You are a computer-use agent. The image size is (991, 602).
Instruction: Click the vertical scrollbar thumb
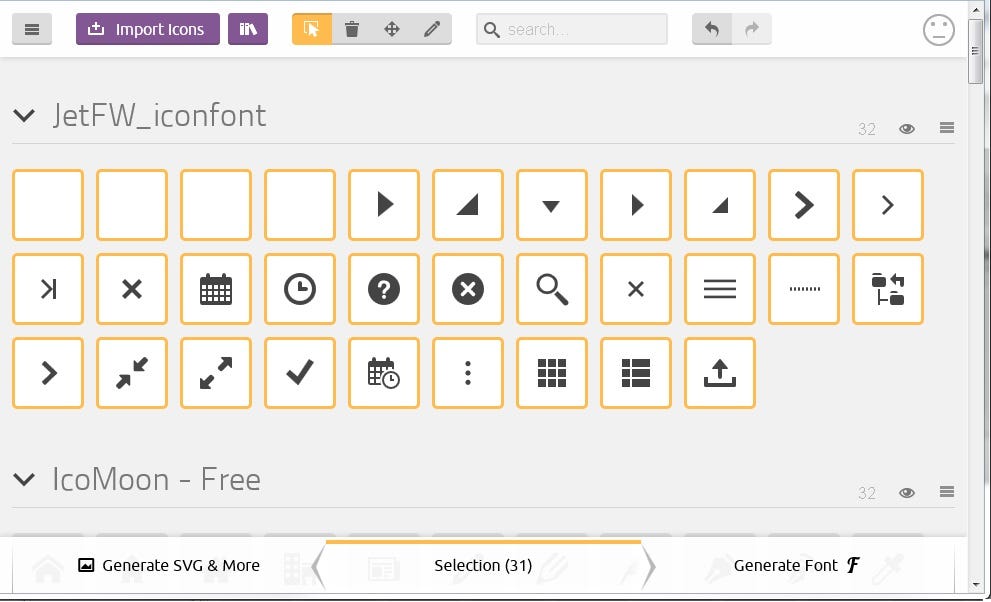click(976, 52)
